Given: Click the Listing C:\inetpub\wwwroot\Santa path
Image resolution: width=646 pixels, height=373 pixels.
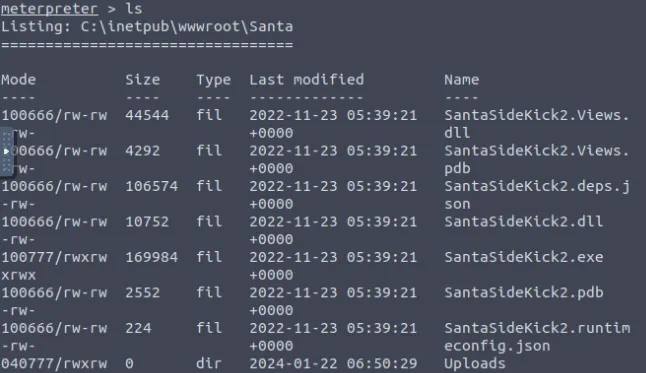Looking at the screenshot, I should (147, 27).
